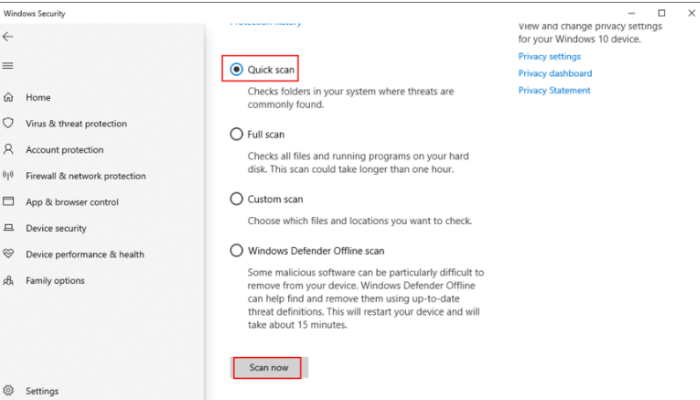Image resolution: width=700 pixels, height=400 pixels.
Task: Click the Scan now button
Action: pyautogui.click(x=269, y=367)
